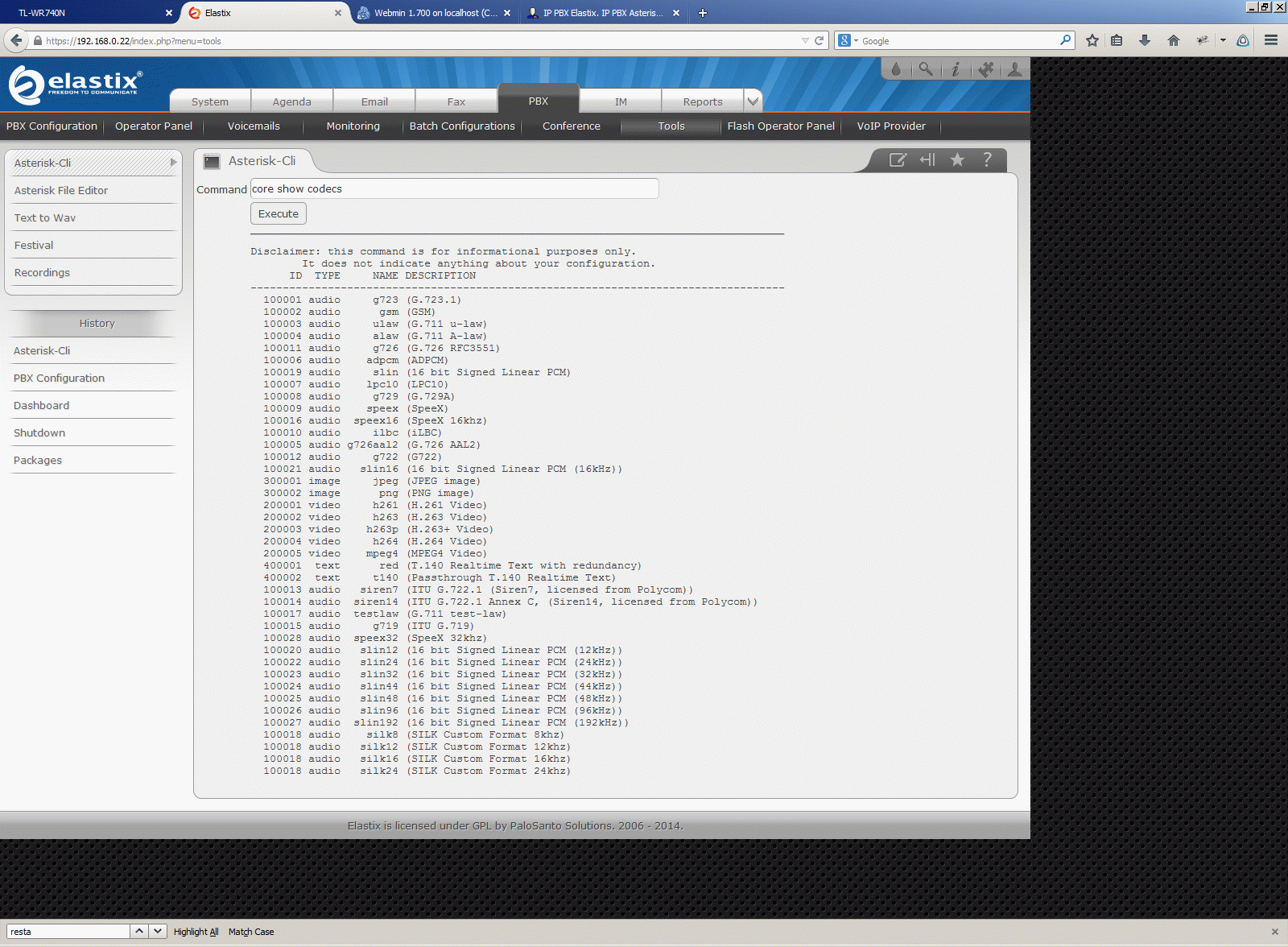Image resolution: width=1288 pixels, height=947 pixels.
Task: Open the Conference submenu
Action: tap(572, 126)
